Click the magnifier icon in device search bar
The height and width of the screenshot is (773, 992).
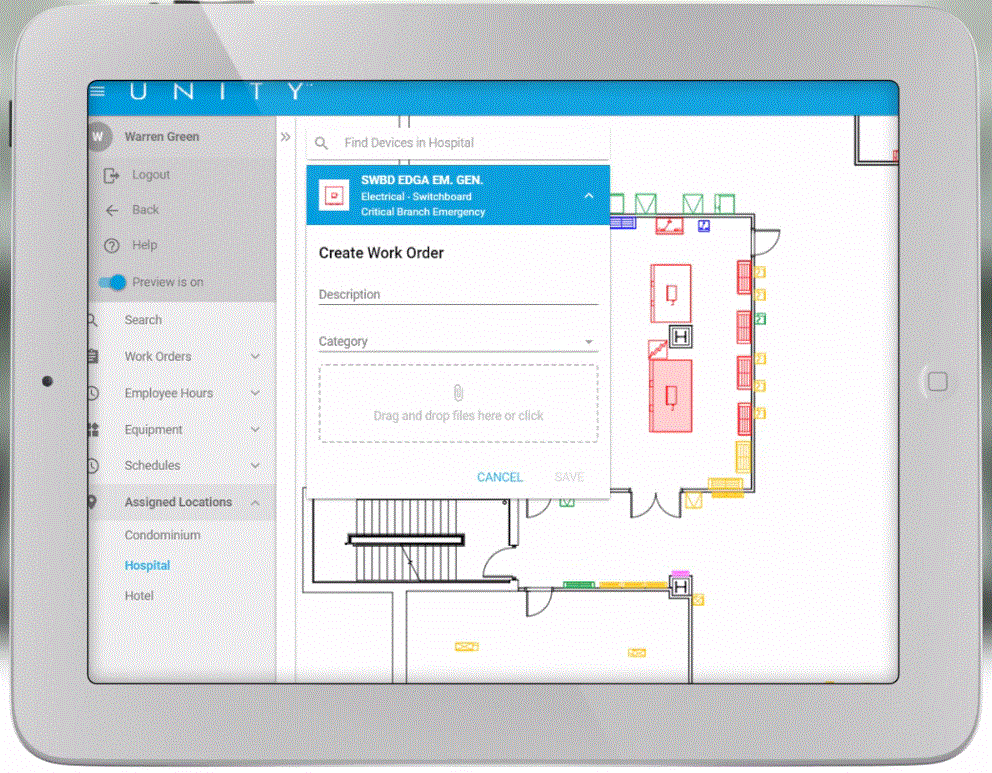[321, 143]
